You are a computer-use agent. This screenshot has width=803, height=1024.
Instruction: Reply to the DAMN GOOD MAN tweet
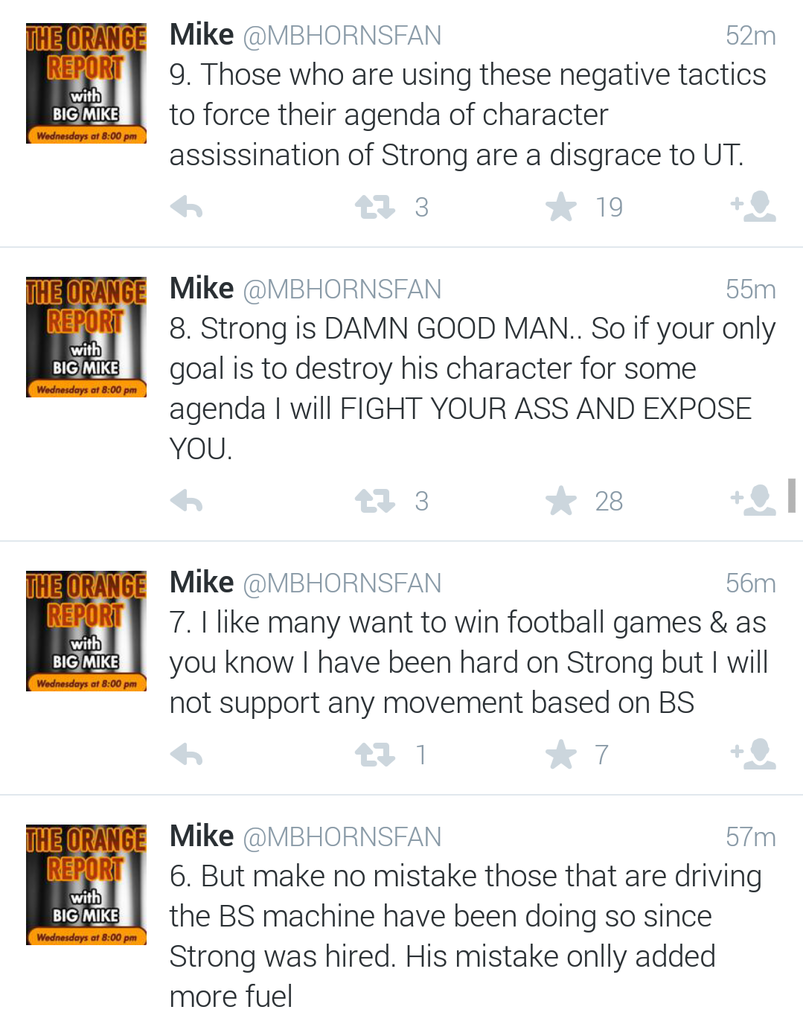[x=187, y=500]
